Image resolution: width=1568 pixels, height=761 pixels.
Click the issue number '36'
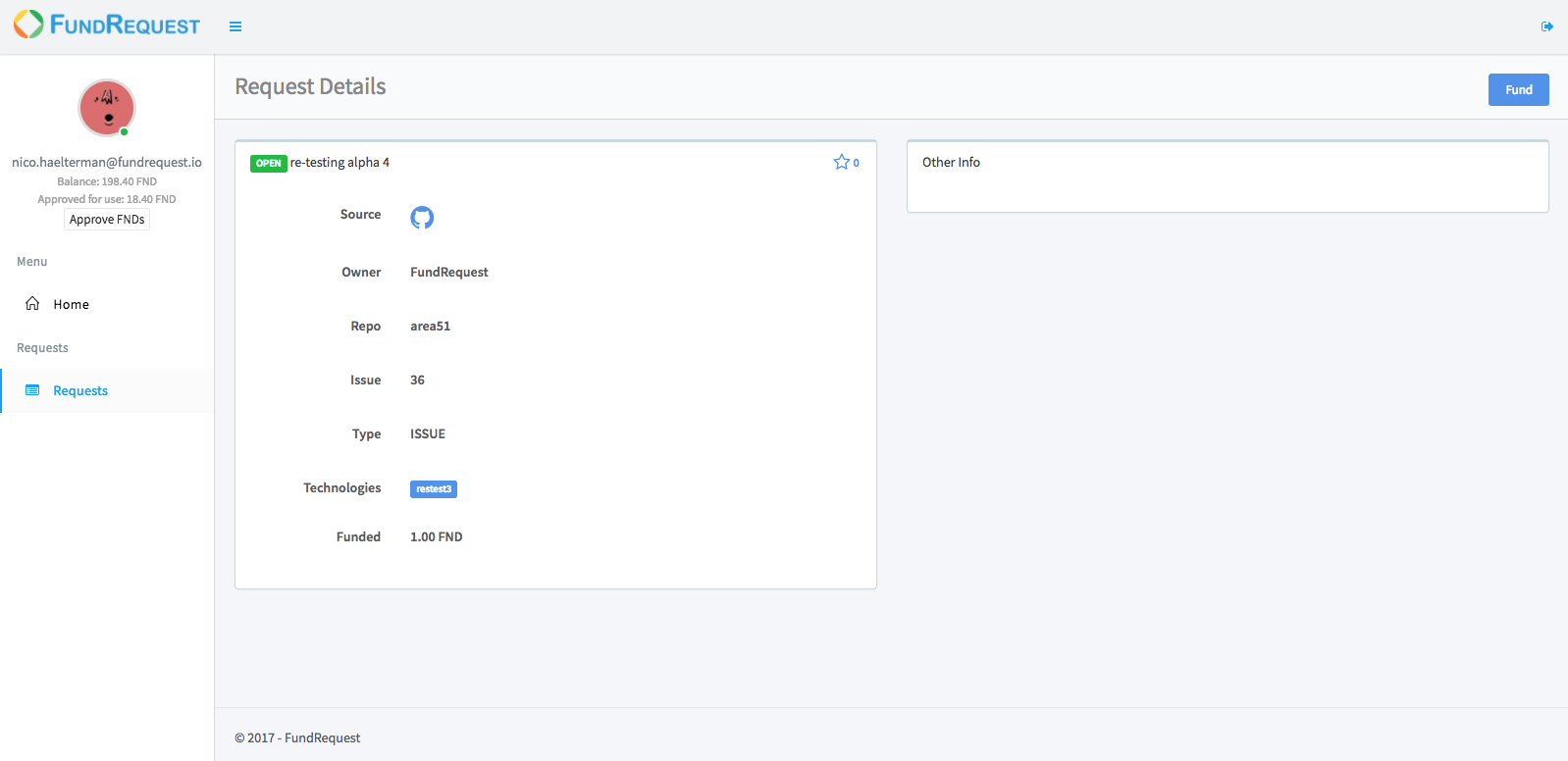[417, 380]
